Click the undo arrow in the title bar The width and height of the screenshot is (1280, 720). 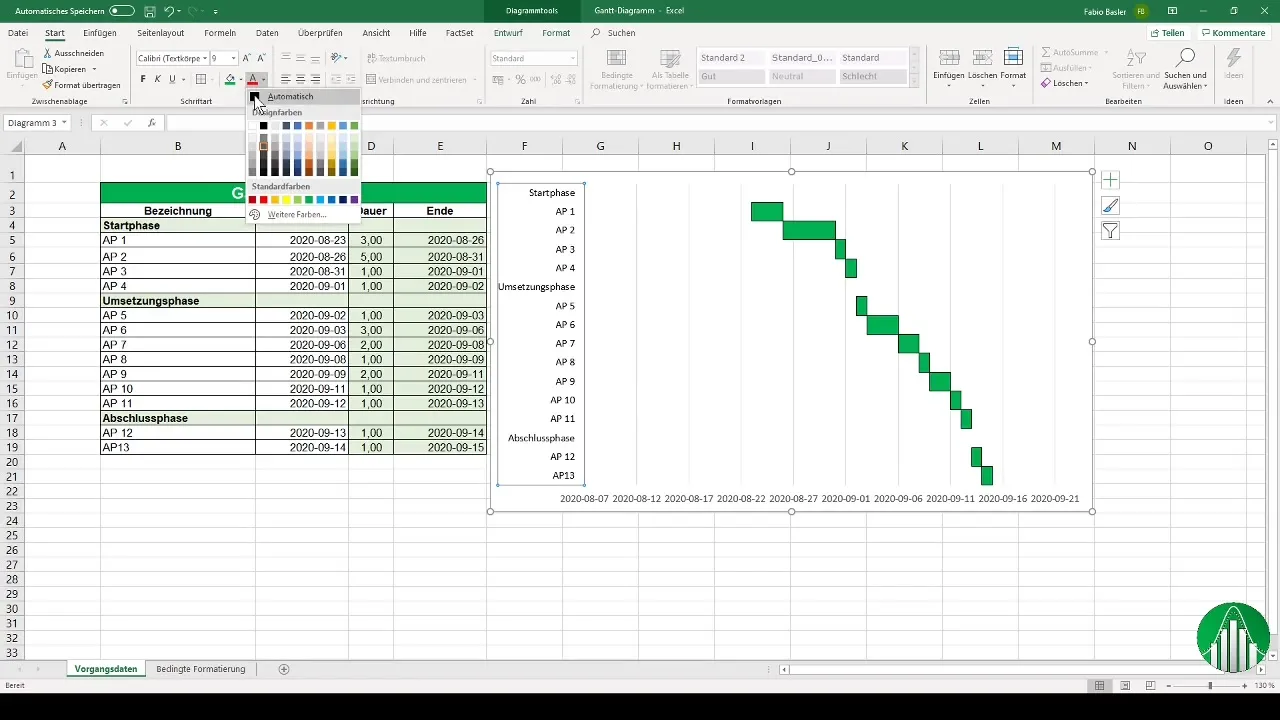pyautogui.click(x=170, y=11)
